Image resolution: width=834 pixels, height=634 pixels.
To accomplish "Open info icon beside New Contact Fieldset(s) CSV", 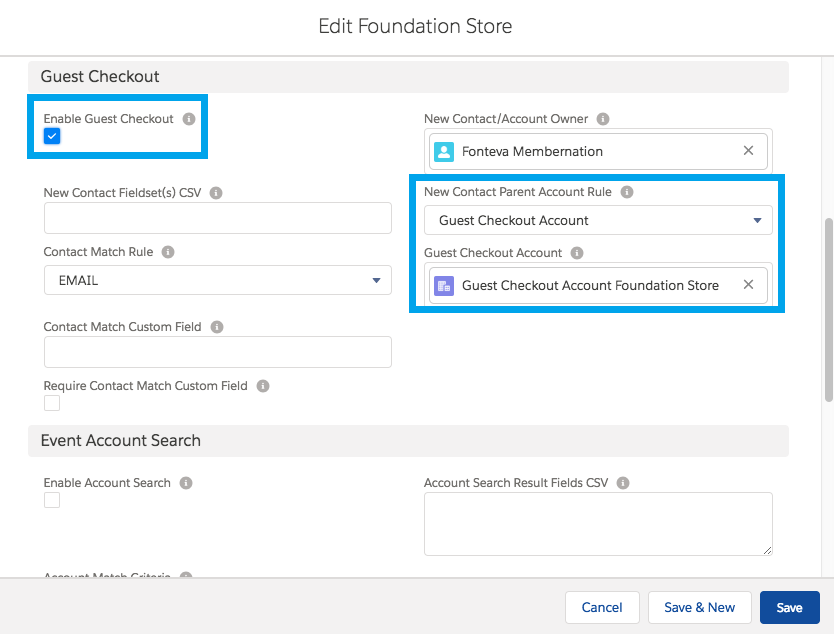I will pyautogui.click(x=216, y=193).
